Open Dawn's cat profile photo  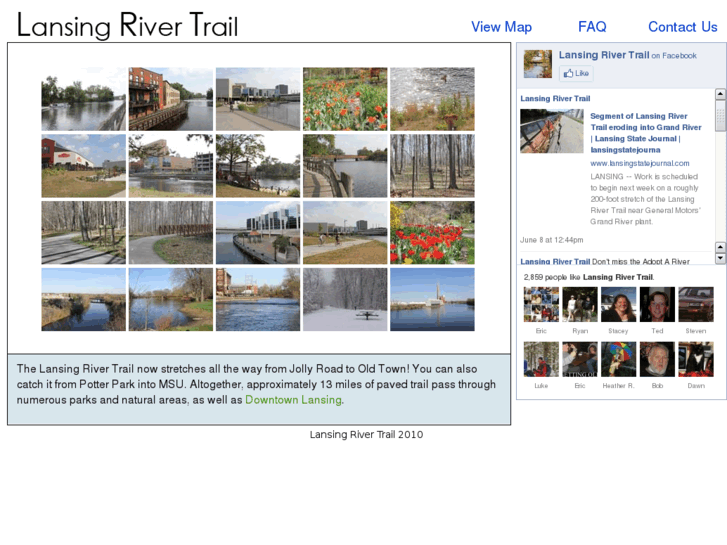696,359
